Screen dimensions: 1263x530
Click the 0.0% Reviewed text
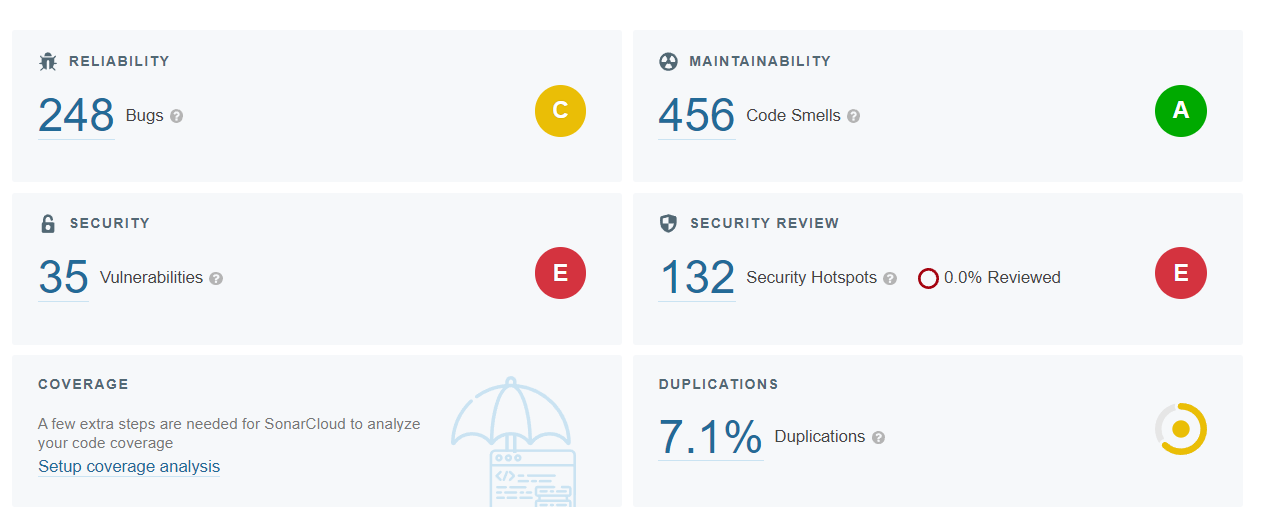click(x=1002, y=278)
